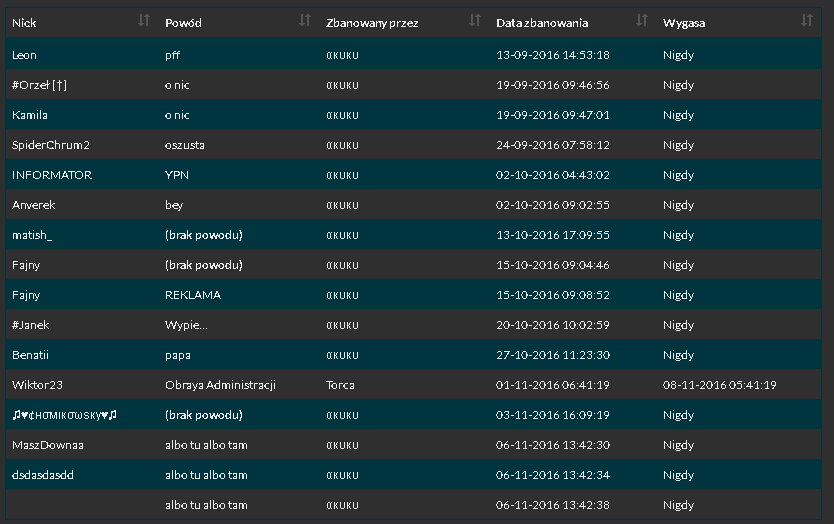Click ban date 24-09-2016 07:58:12
The height and width of the screenshot is (524, 834).
click(x=553, y=145)
